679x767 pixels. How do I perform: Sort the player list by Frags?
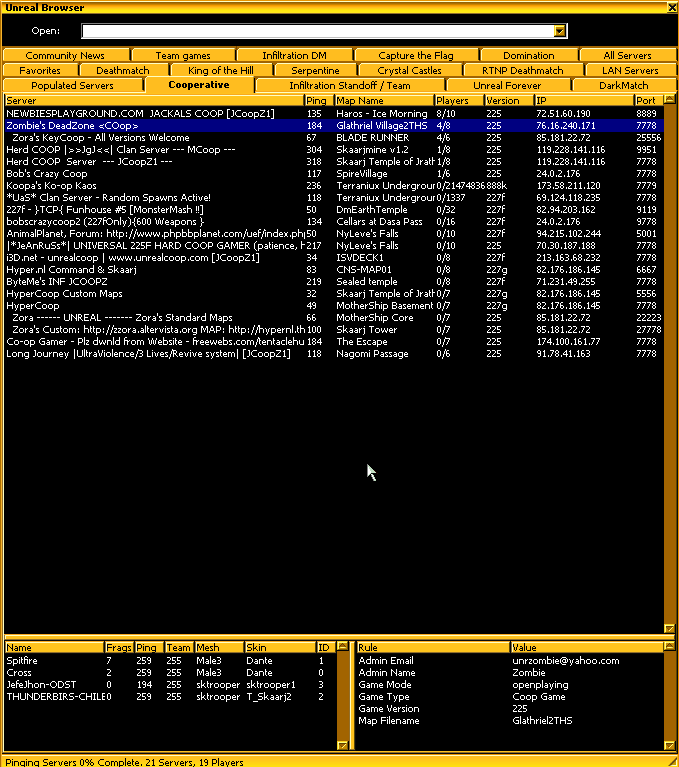tap(118, 648)
